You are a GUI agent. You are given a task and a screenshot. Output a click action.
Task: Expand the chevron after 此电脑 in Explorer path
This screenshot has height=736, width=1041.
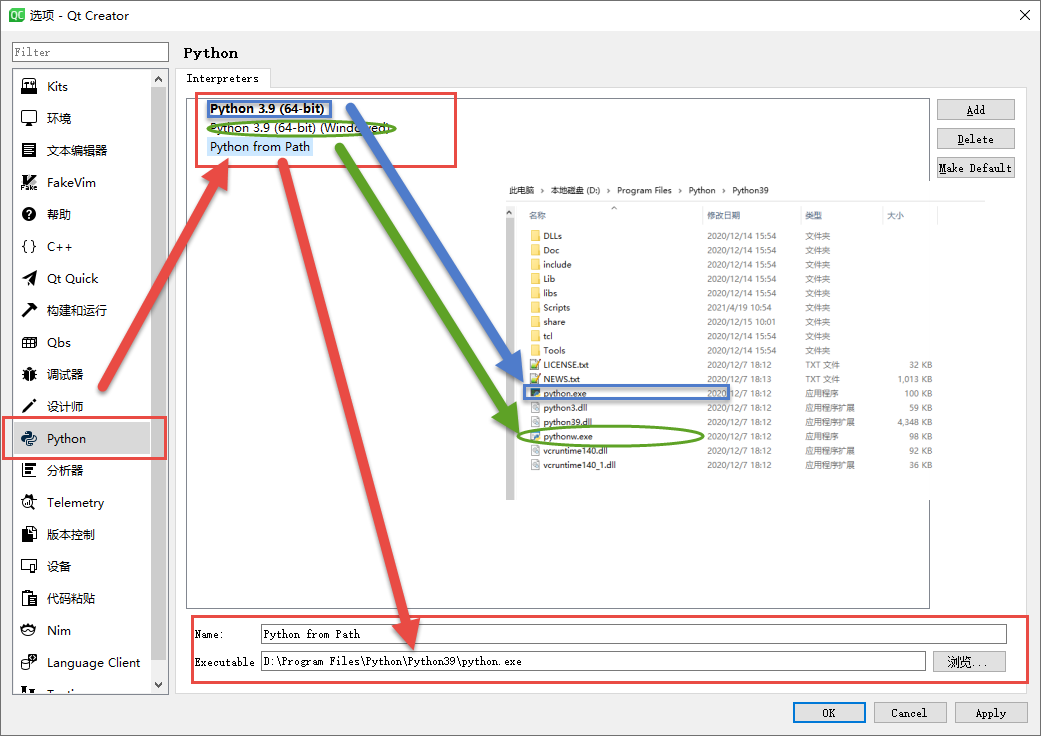[x=542, y=190]
